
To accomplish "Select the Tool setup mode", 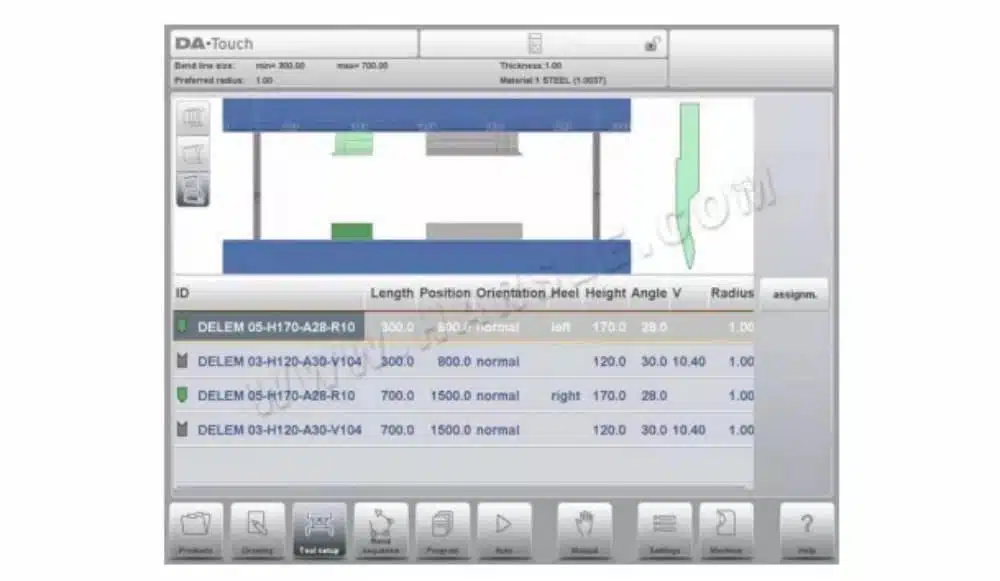I will coord(320,532).
